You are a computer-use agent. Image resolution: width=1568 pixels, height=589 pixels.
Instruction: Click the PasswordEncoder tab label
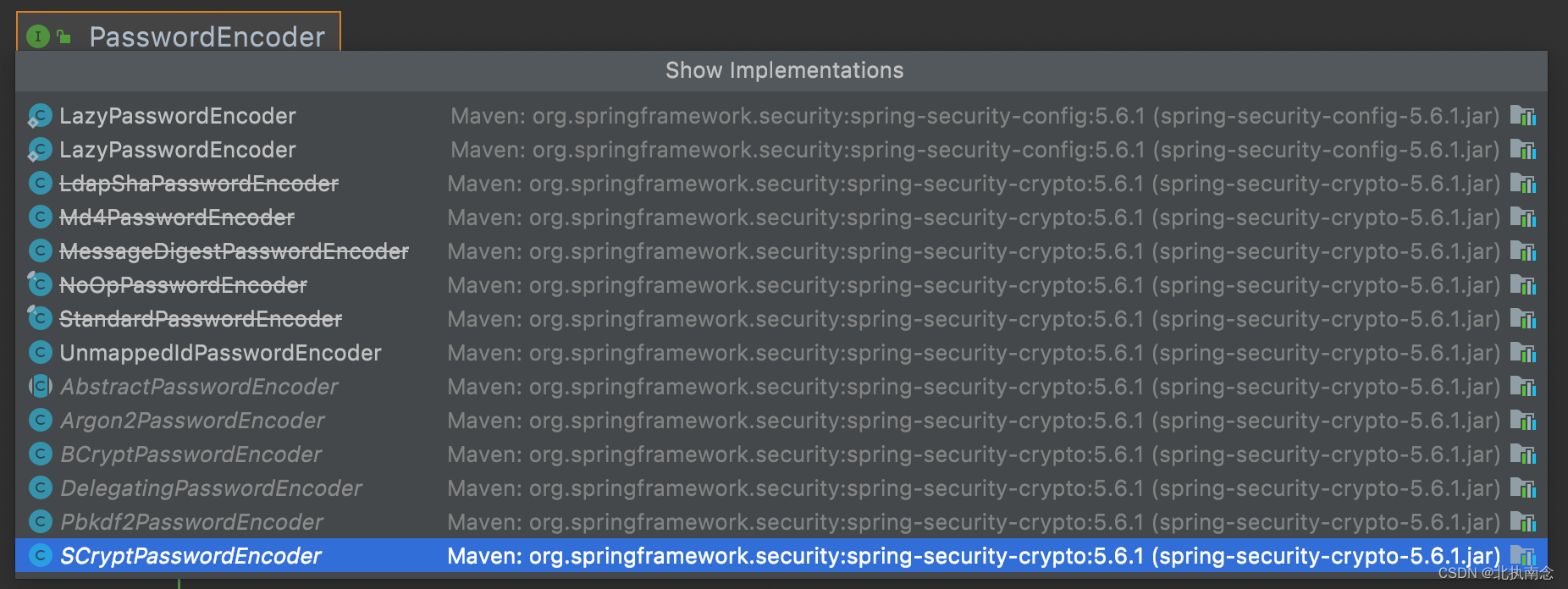(x=207, y=37)
